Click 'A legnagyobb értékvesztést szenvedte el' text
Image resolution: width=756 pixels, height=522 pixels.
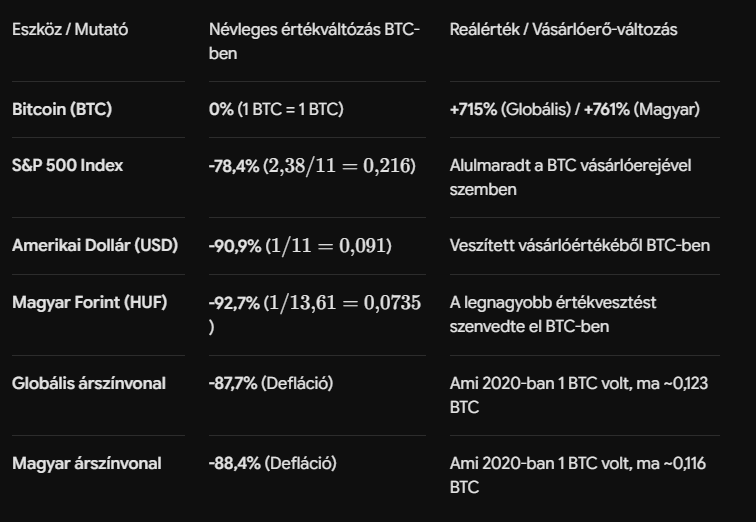click(553, 314)
